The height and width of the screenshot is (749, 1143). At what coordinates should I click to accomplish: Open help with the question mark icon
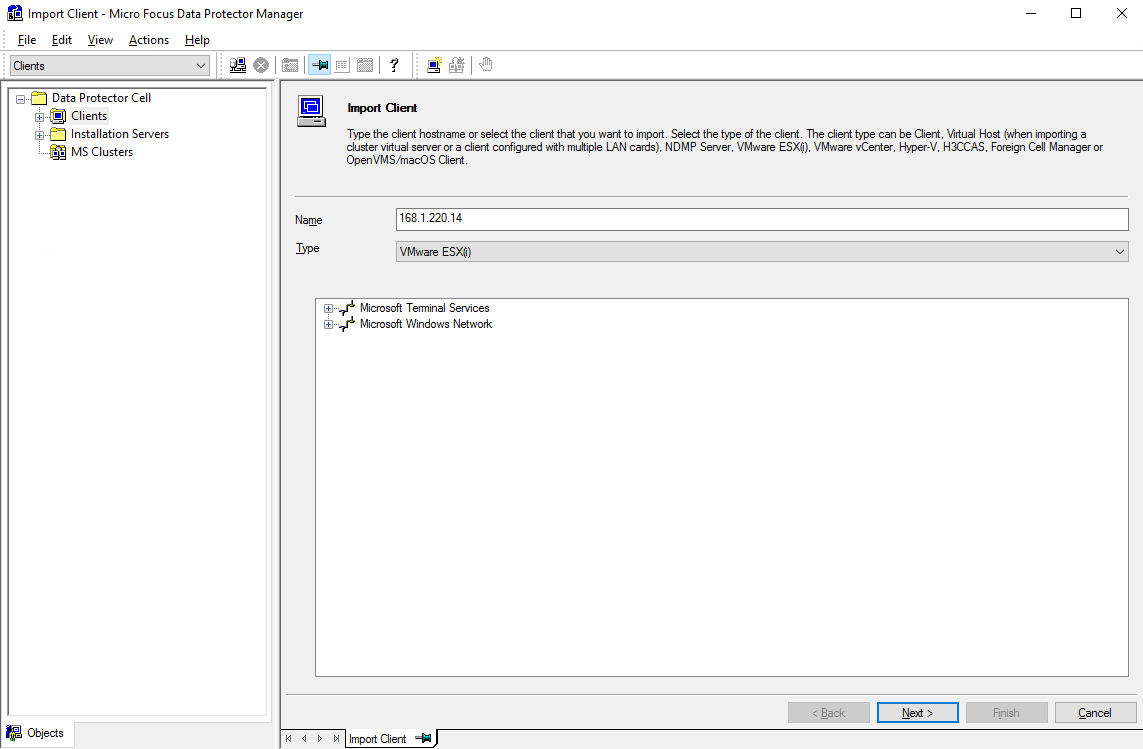[x=394, y=66]
